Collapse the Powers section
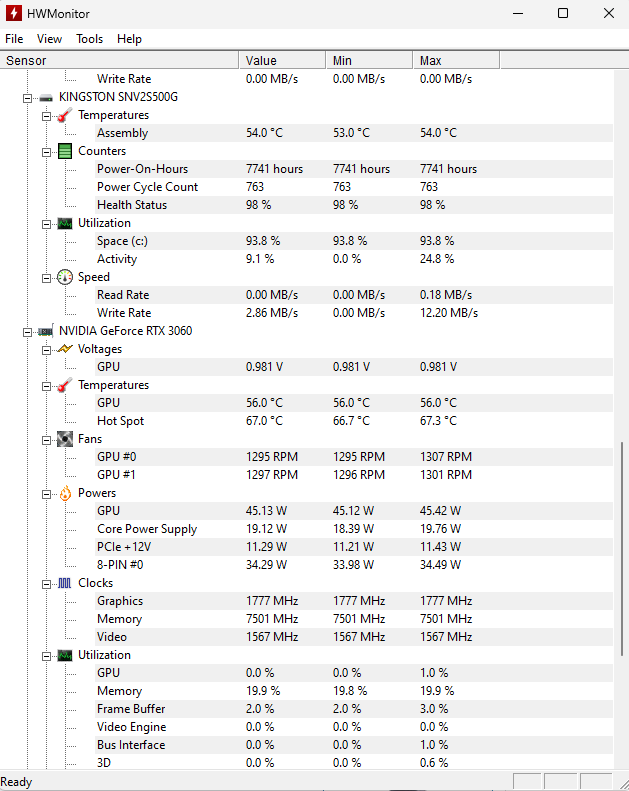This screenshot has width=629, height=791. tap(46, 493)
